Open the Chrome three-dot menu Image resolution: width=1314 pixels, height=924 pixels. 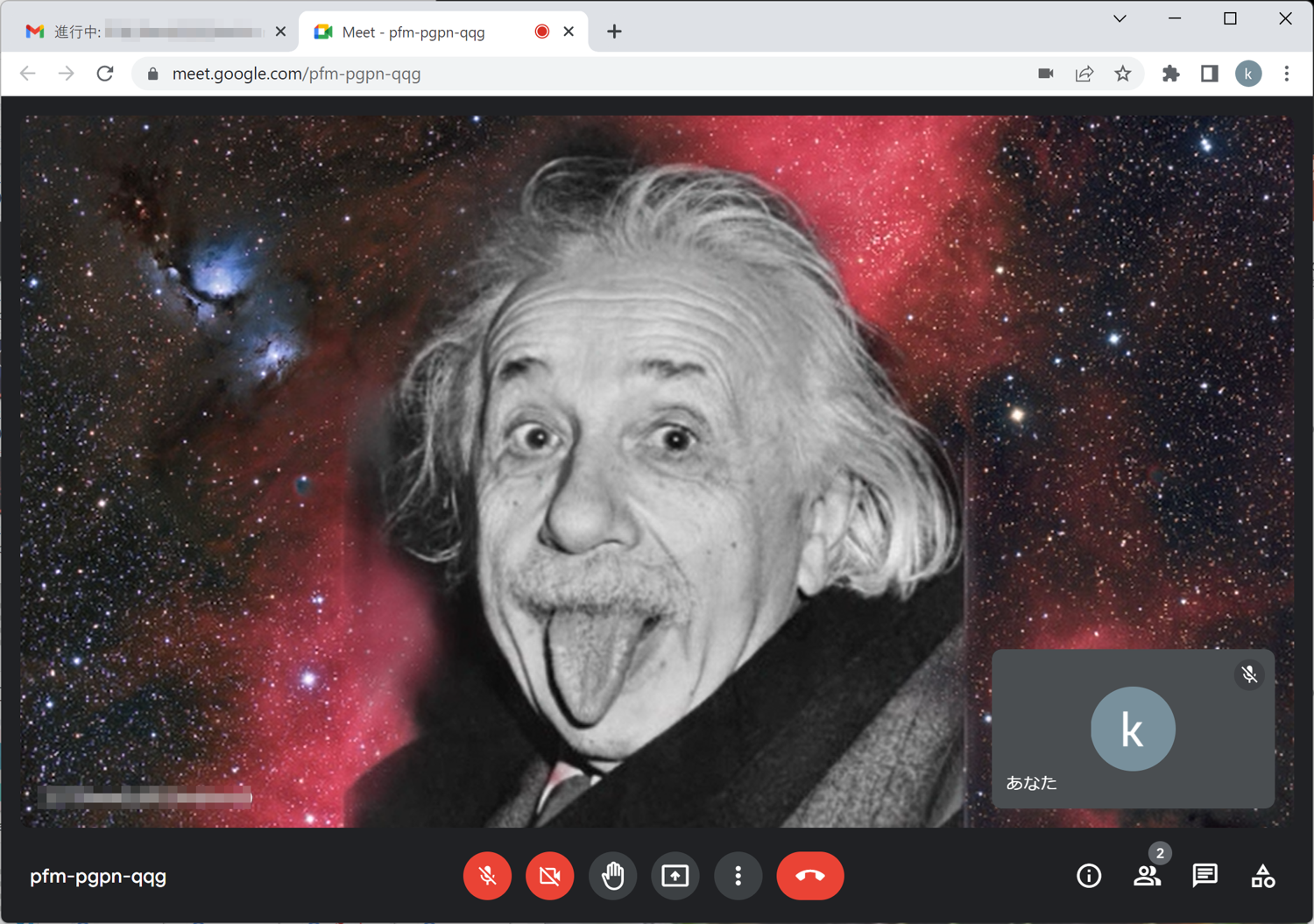1287,74
